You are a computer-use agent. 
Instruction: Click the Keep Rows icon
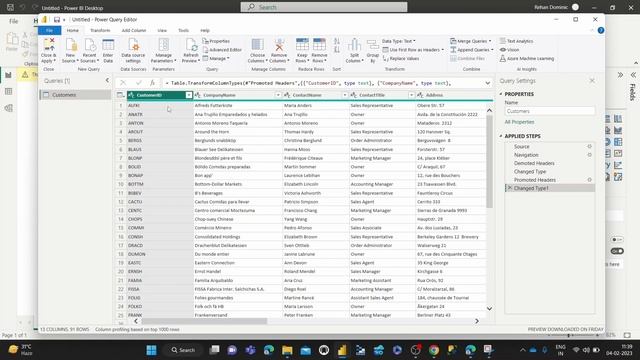(x=302, y=45)
